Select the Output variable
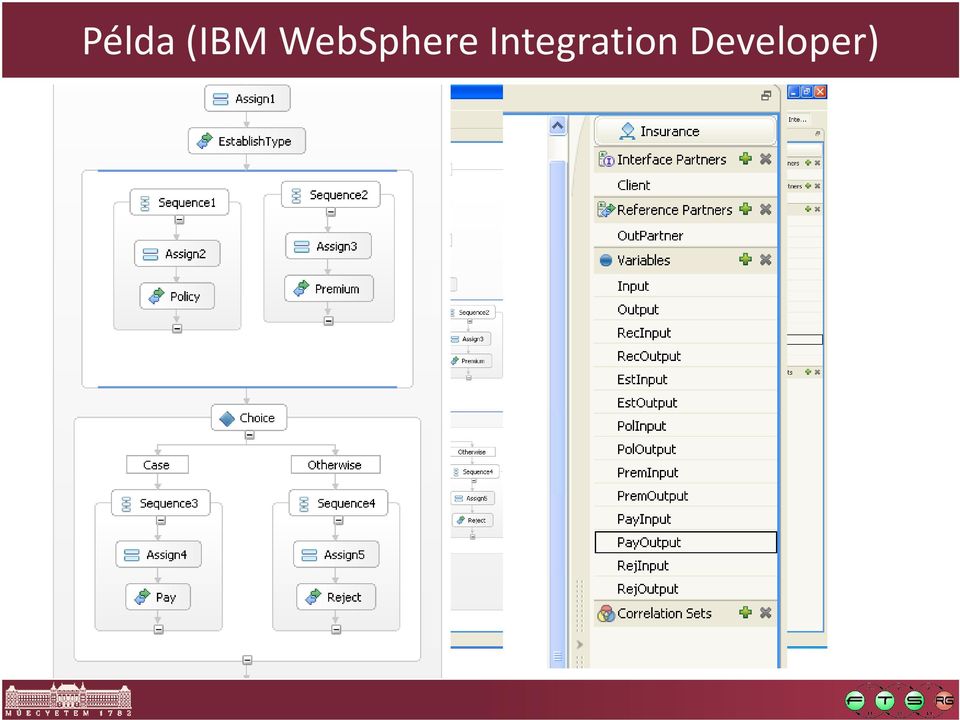The width and height of the screenshot is (960, 720). pos(685,309)
